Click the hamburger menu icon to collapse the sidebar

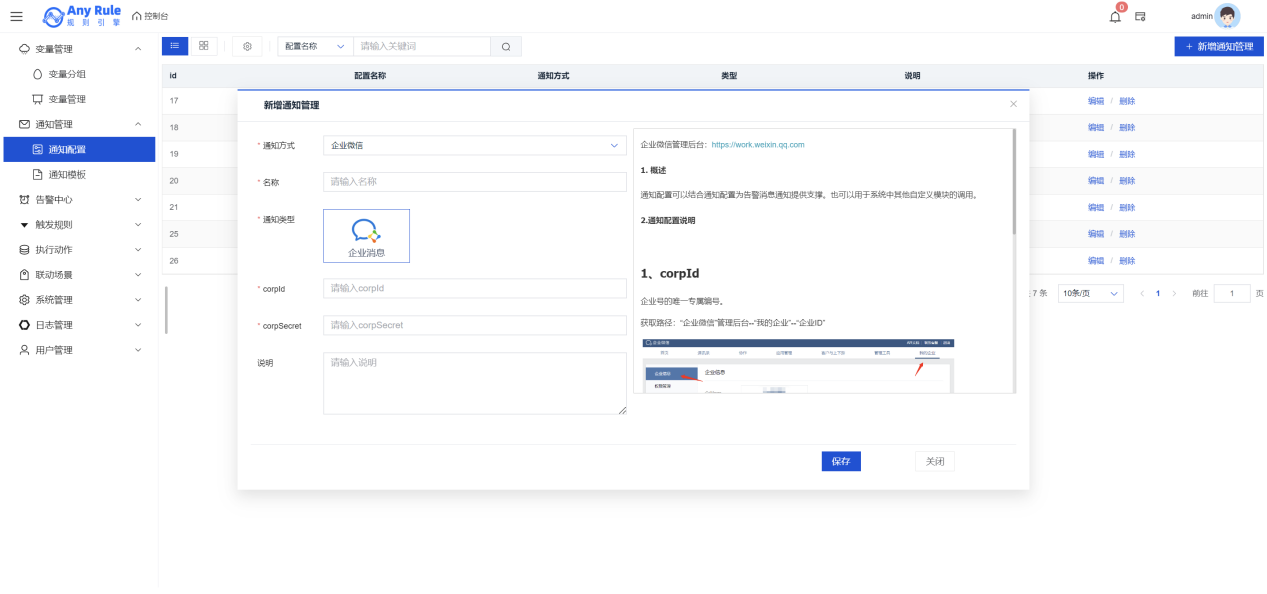(16, 16)
